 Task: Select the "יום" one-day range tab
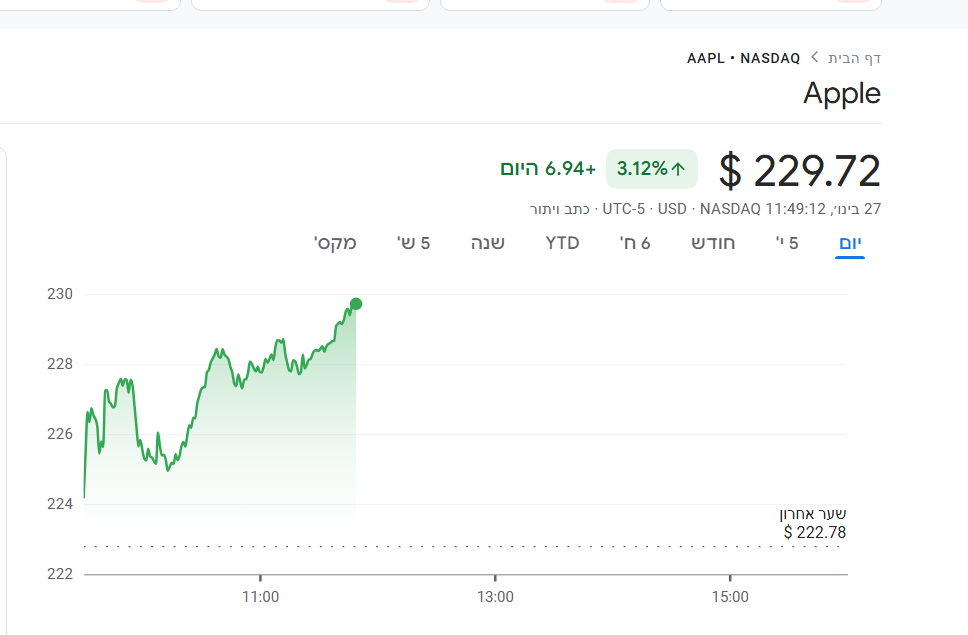[x=850, y=243]
